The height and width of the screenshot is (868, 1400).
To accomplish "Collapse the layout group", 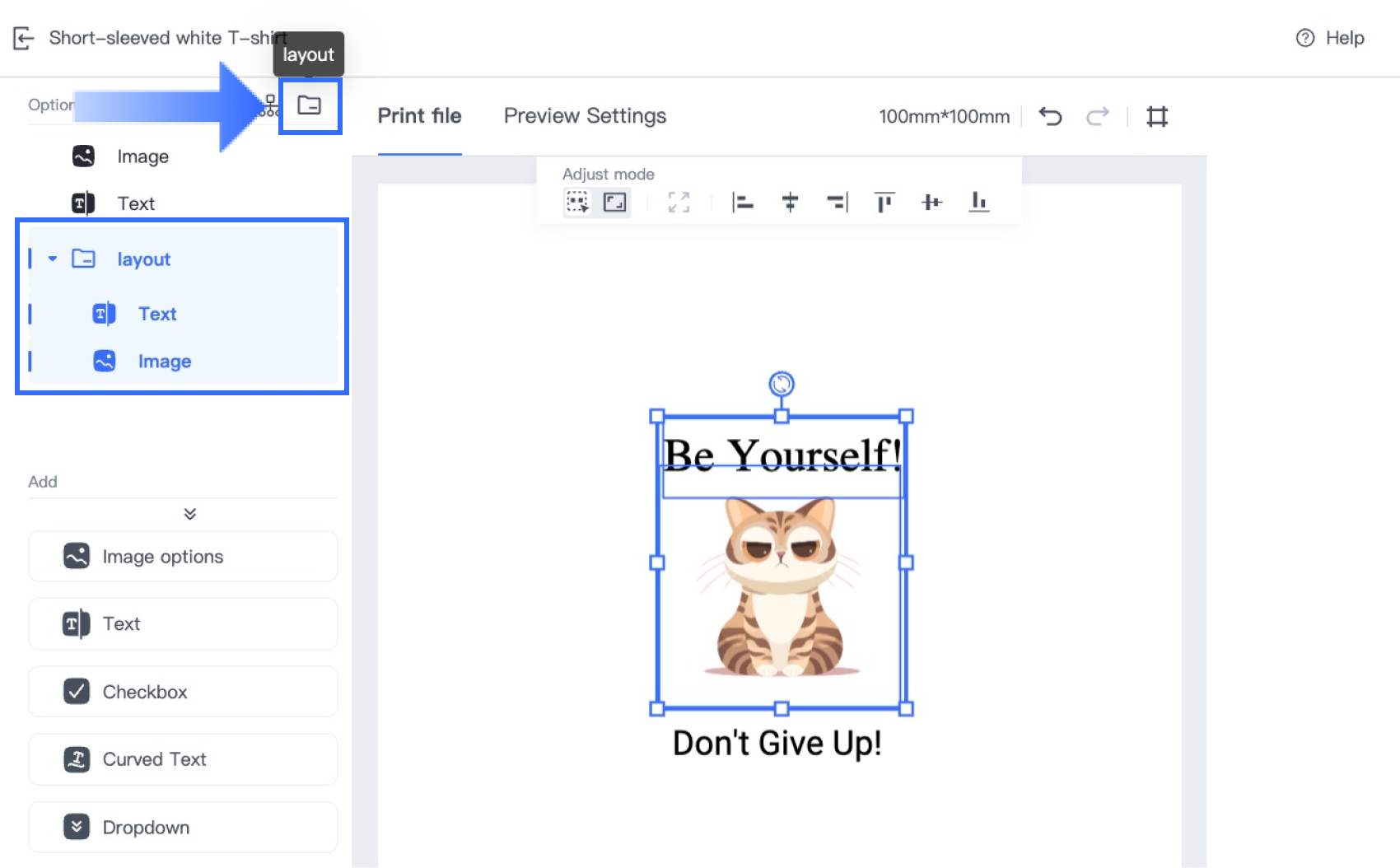I will tap(53, 259).
